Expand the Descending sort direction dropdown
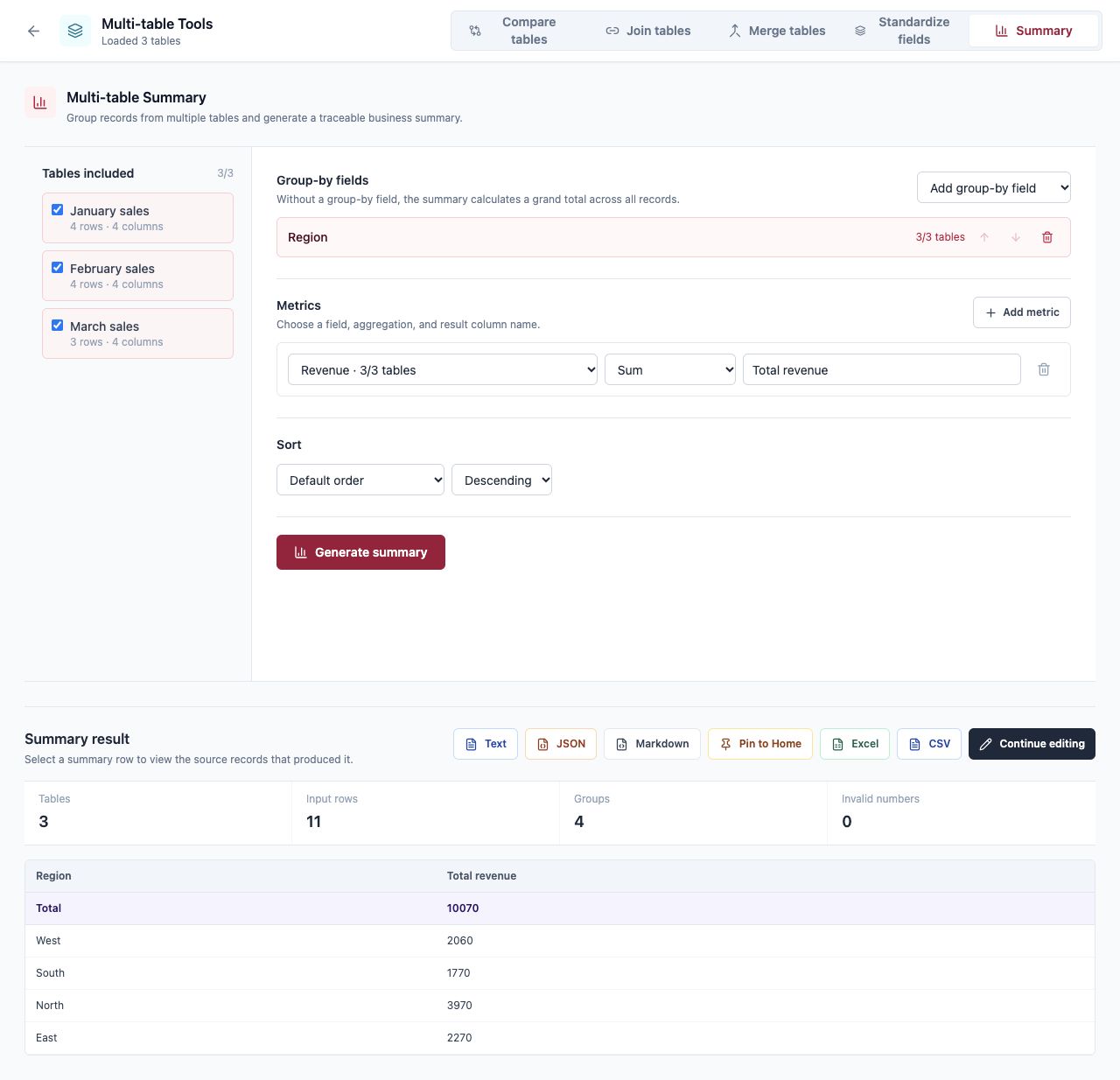Image resolution: width=1120 pixels, height=1080 pixels. pyautogui.click(x=501, y=480)
